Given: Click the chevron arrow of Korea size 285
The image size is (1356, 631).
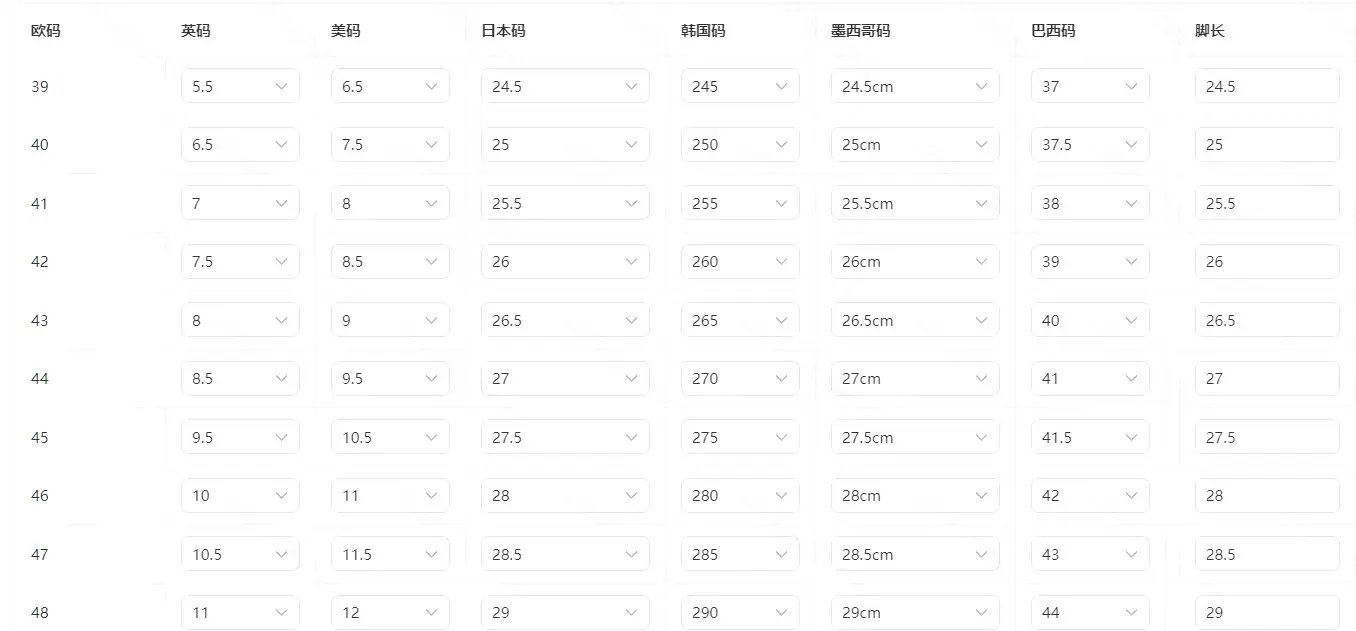Looking at the screenshot, I should tap(782, 554).
